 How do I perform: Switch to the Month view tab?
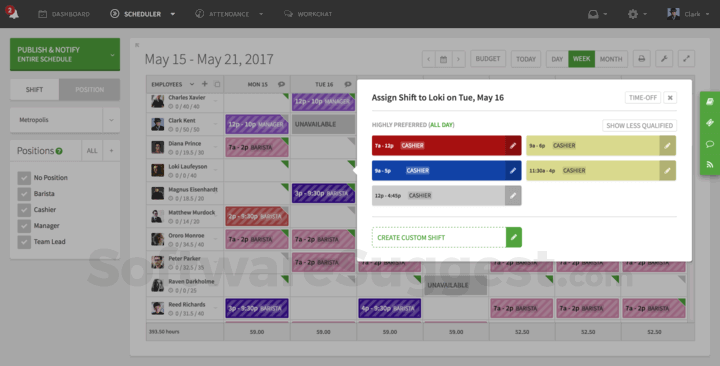point(611,59)
